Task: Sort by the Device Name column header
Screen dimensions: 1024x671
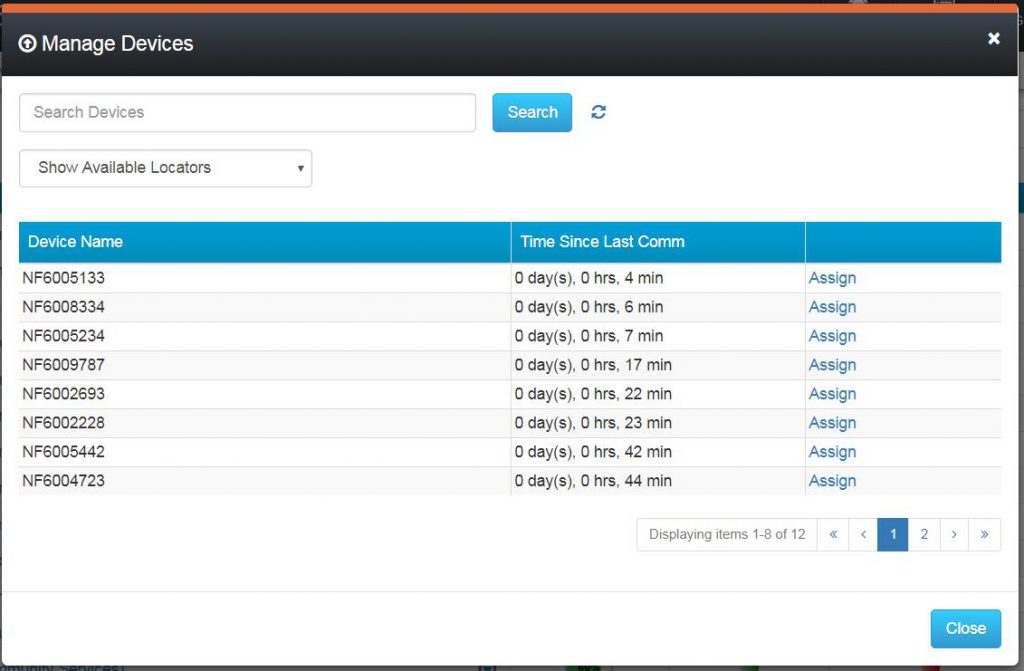Action: click(75, 242)
